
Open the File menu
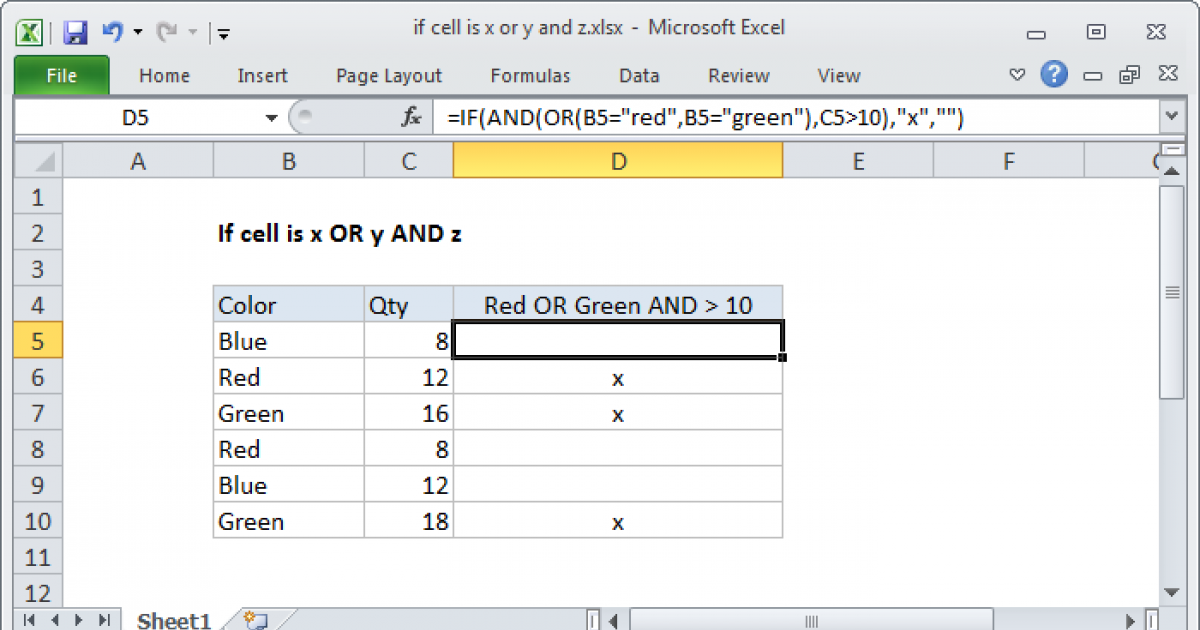[61, 75]
